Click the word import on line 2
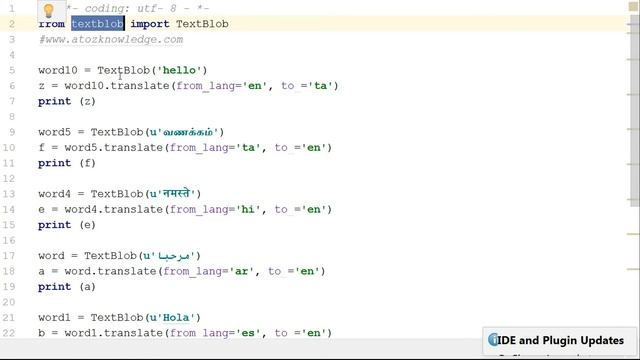The height and width of the screenshot is (360, 640). click(x=150, y=24)
